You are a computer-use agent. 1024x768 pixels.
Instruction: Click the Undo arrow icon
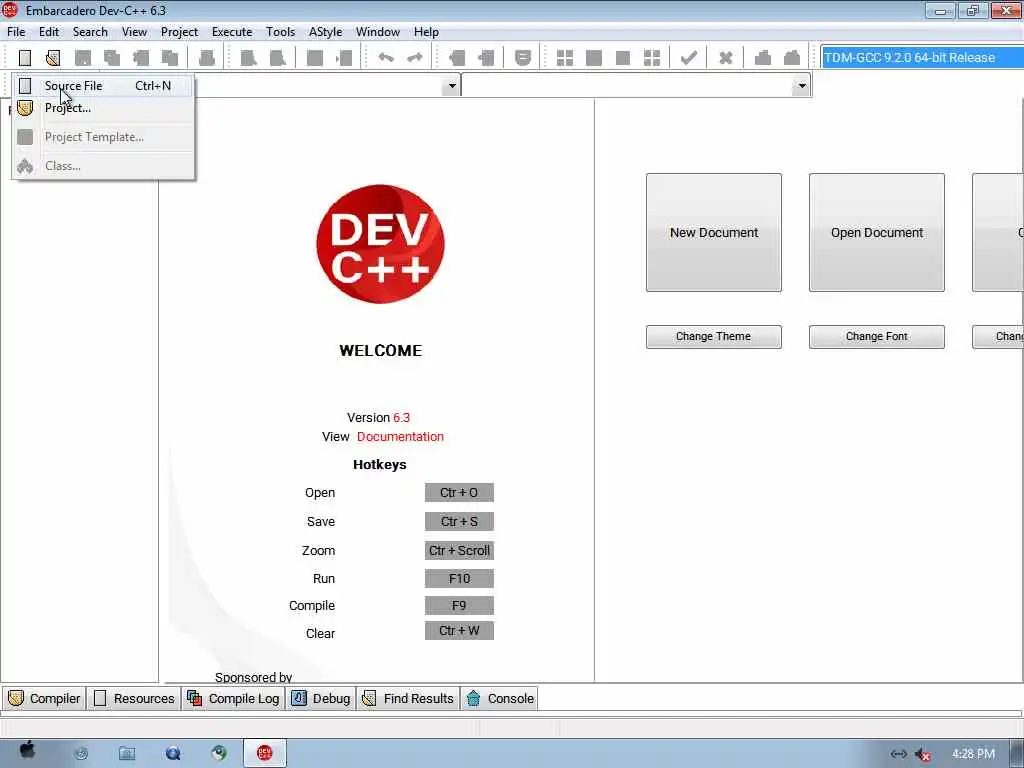click(386, 57)
